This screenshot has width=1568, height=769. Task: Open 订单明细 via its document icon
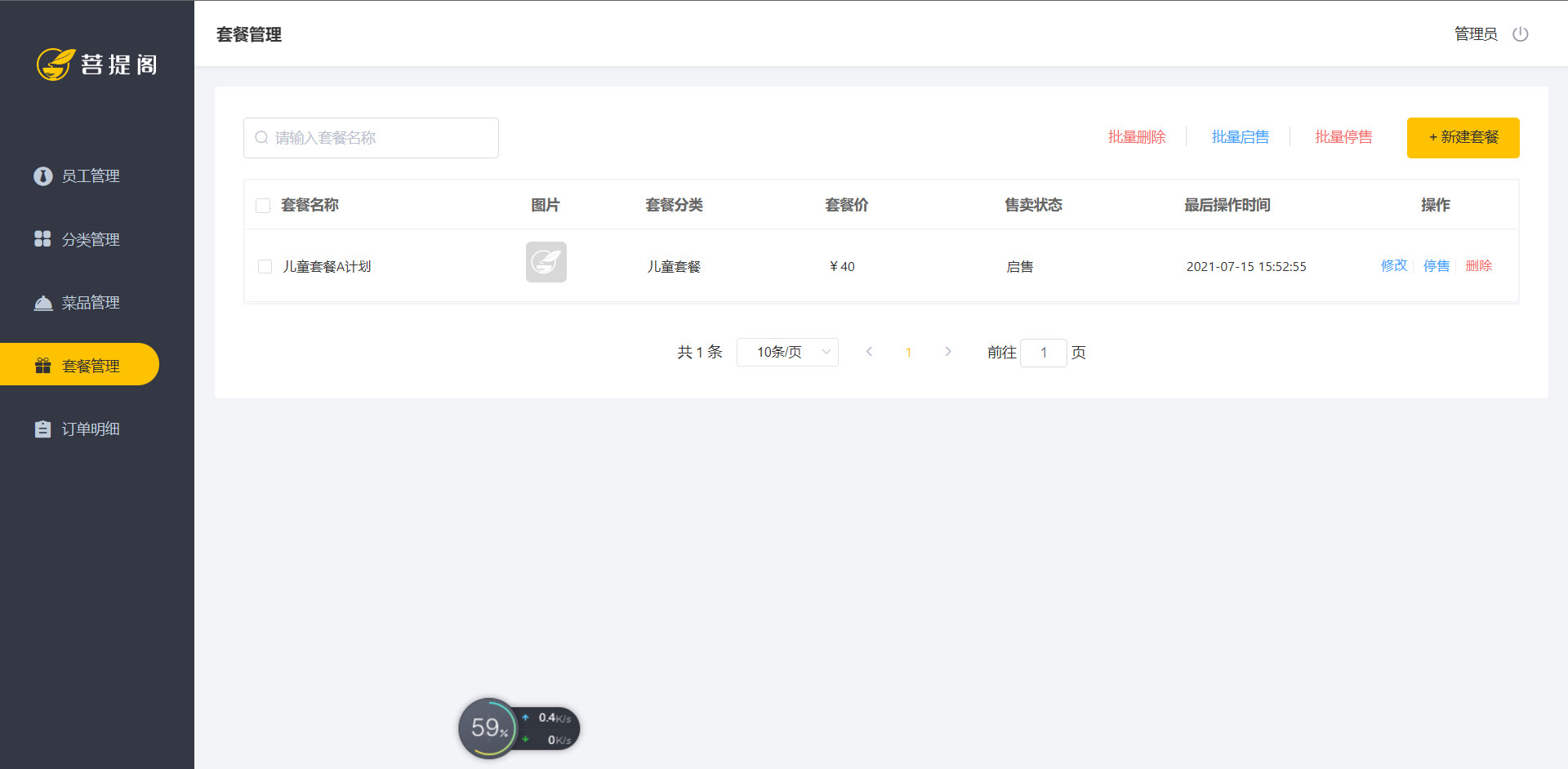pyautogui.click(x=42, y=428)
